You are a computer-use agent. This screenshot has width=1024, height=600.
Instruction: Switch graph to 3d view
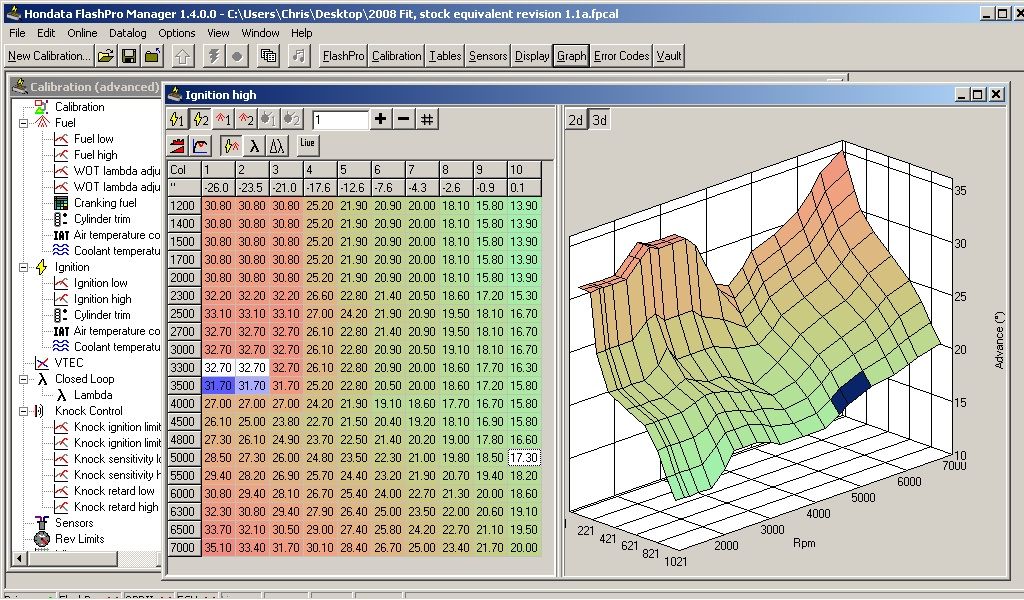click(599, 120)
